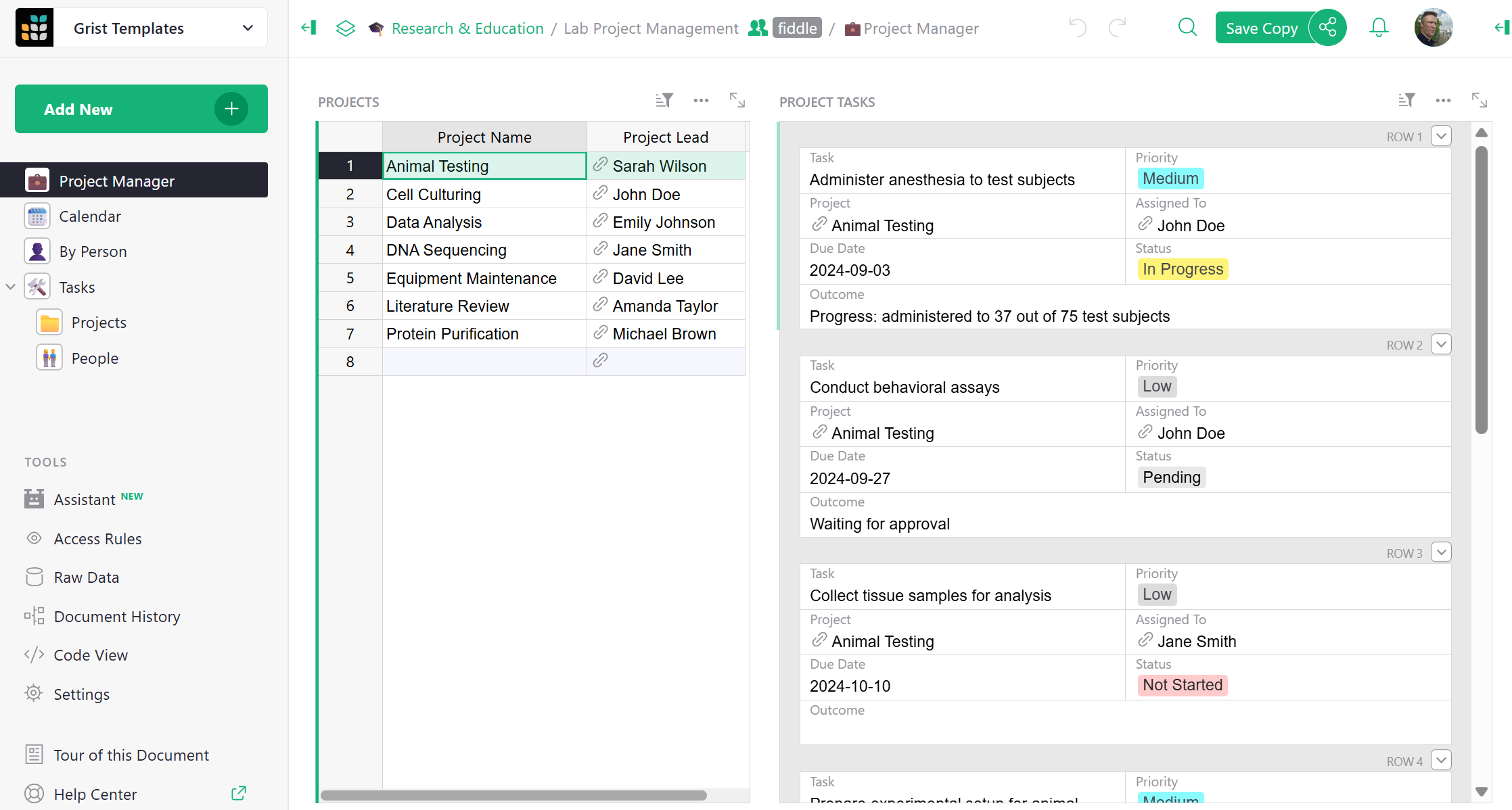Collapse the Tasks page group

coord(11,287)
